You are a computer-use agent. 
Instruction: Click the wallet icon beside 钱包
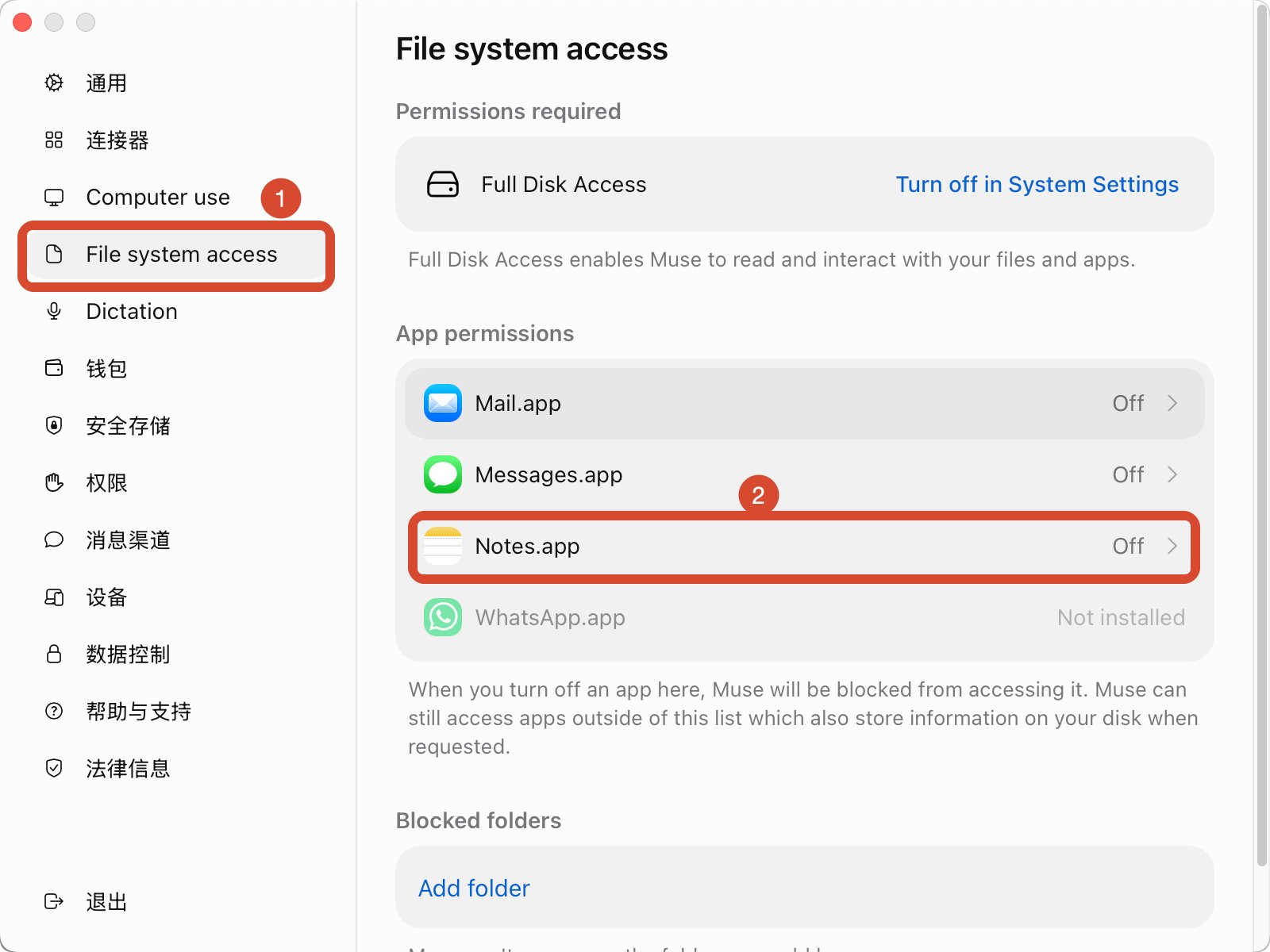click(x=54, y=368)
